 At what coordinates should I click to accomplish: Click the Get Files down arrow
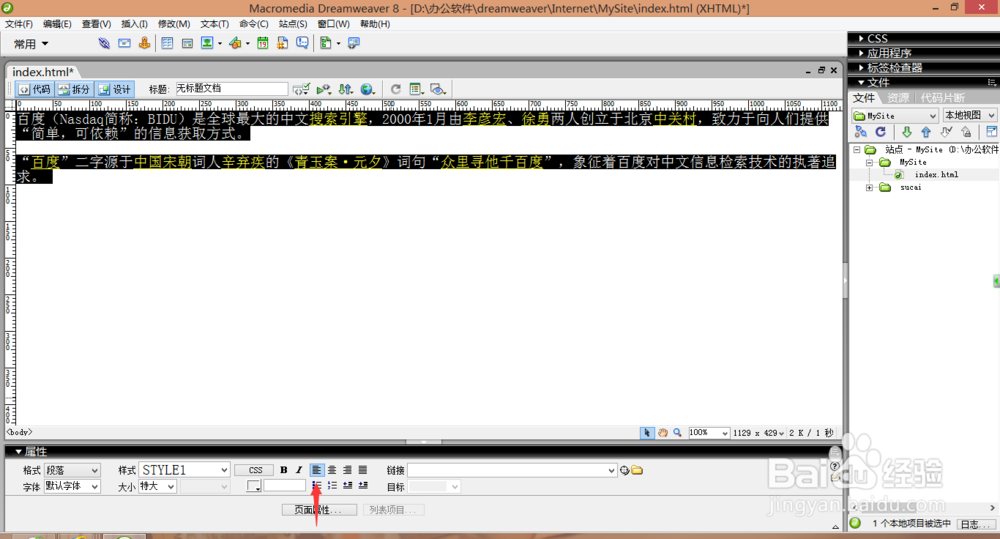(906, 132)
